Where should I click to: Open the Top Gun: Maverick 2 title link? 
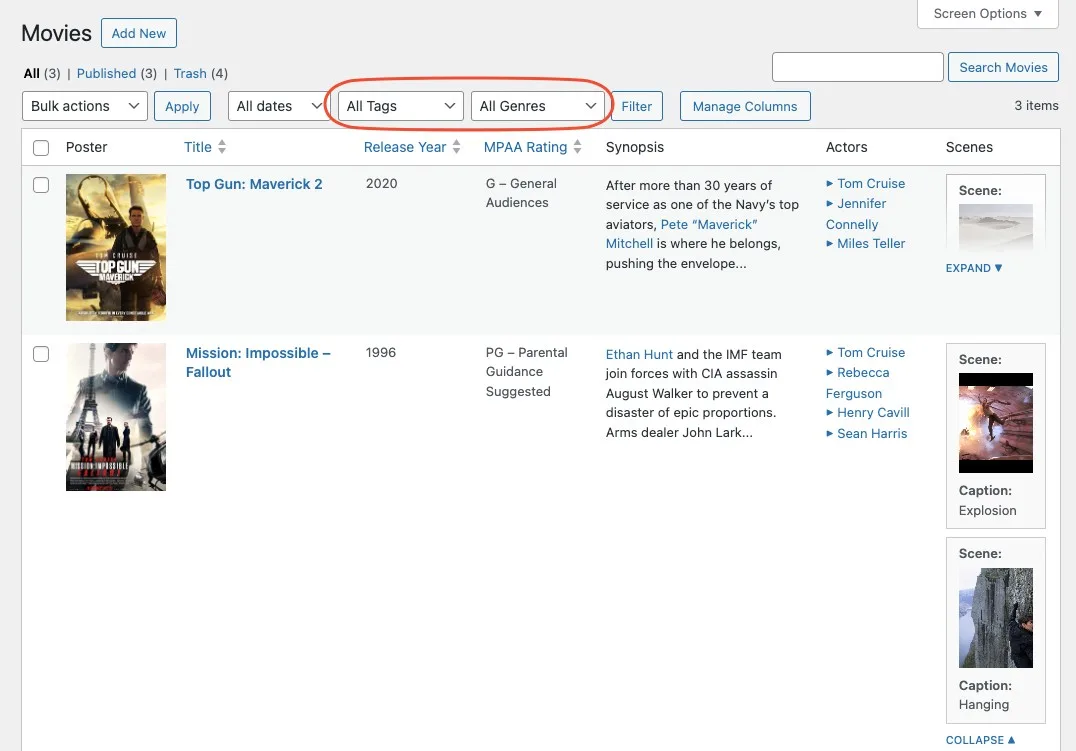click(x=254, y=184)
